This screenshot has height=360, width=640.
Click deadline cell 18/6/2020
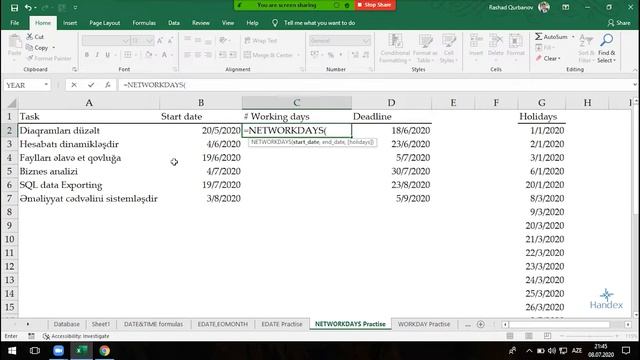pos(391,131)
